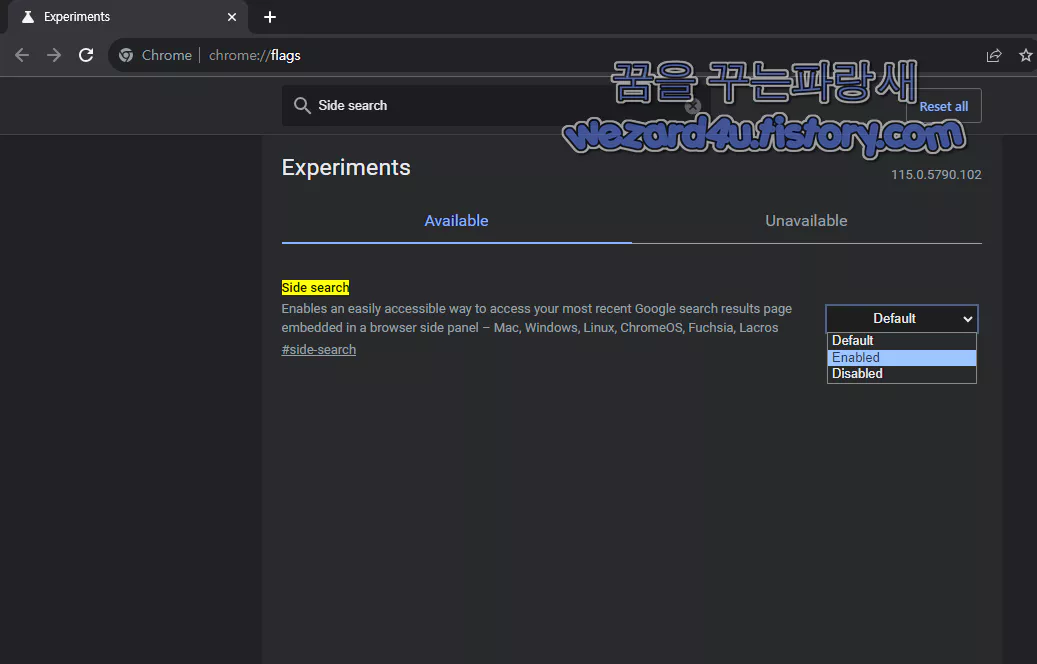Click the version number 115.0.5790.102
The image size is (1037, 664).
click(936, 175)
